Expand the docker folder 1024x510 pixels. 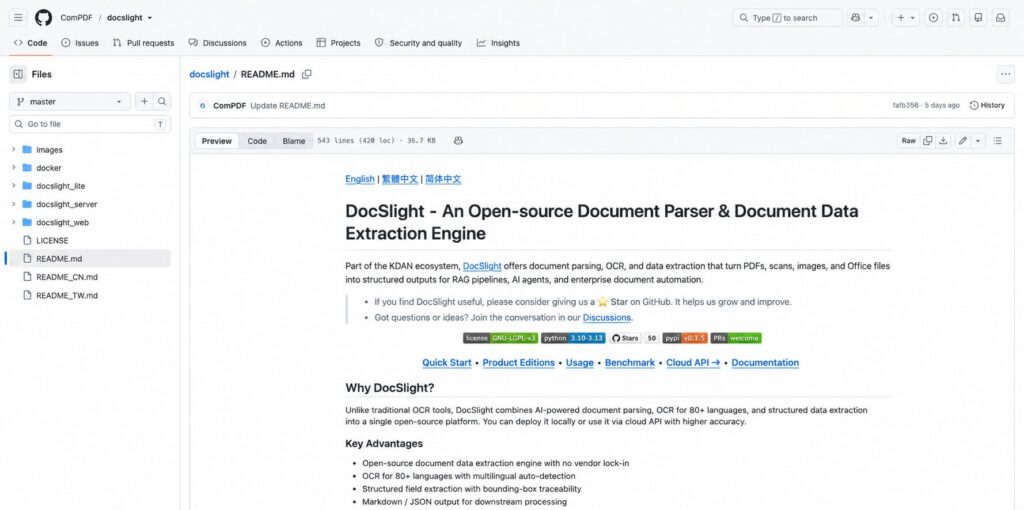13,168
